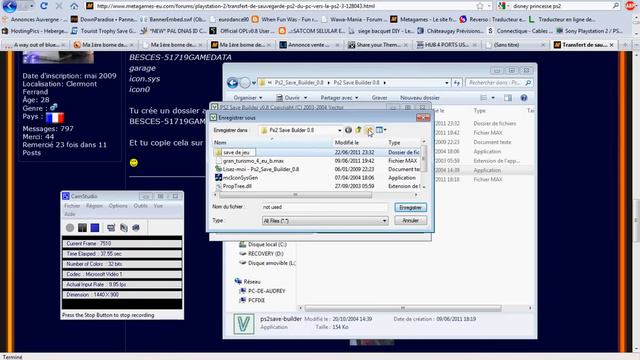Toggle the Explorer preview pane icon
The image size is (640, 360).
click(508, 98)
